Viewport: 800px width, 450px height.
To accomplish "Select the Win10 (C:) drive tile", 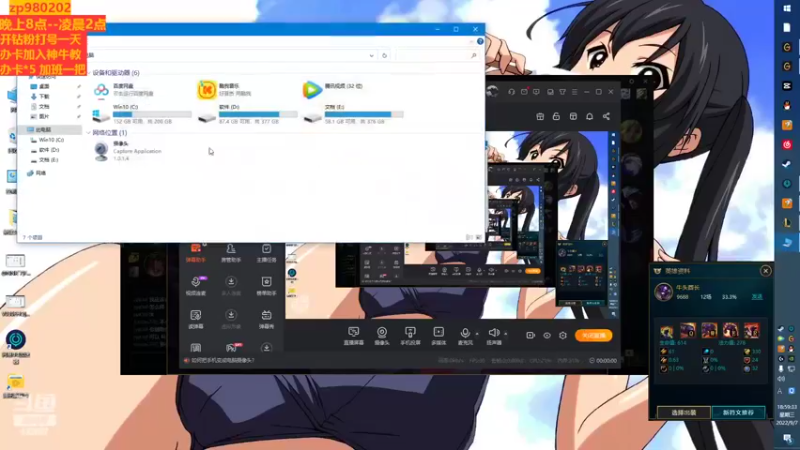I will pos(141,114).
